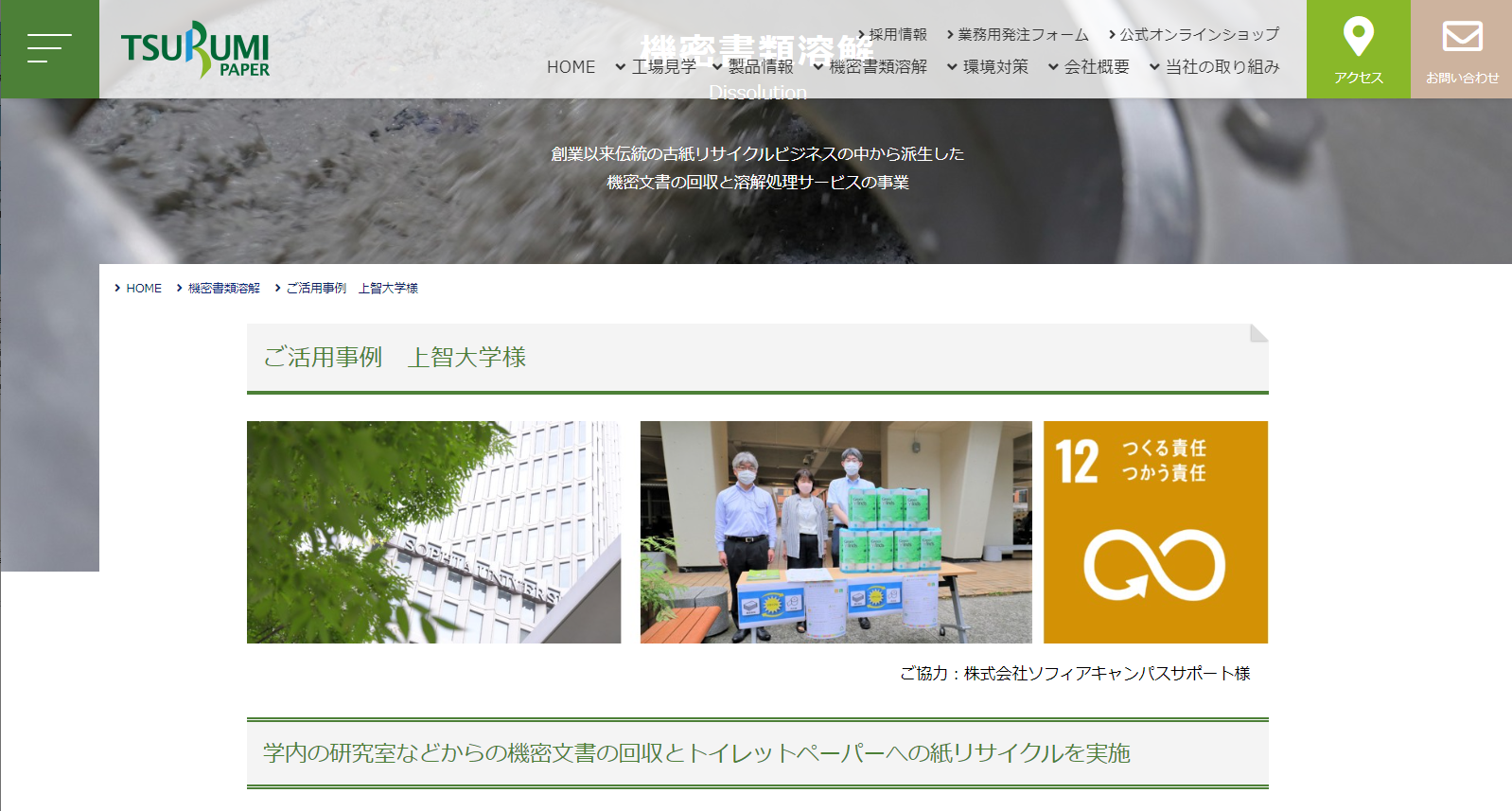This screenshot has width=1512, height=811.
Task: Click the Sophia University building photo
Action: pos(433,532)
